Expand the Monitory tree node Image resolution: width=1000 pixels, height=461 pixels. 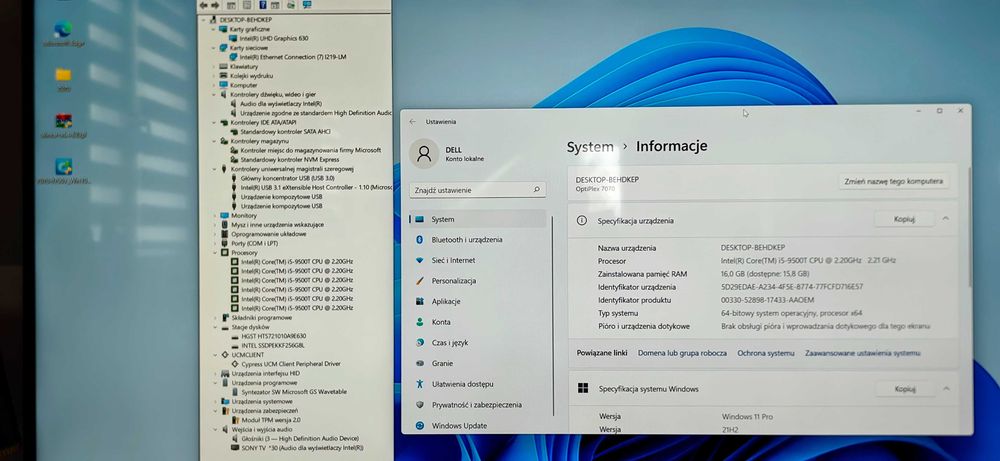tap(215, 216)
